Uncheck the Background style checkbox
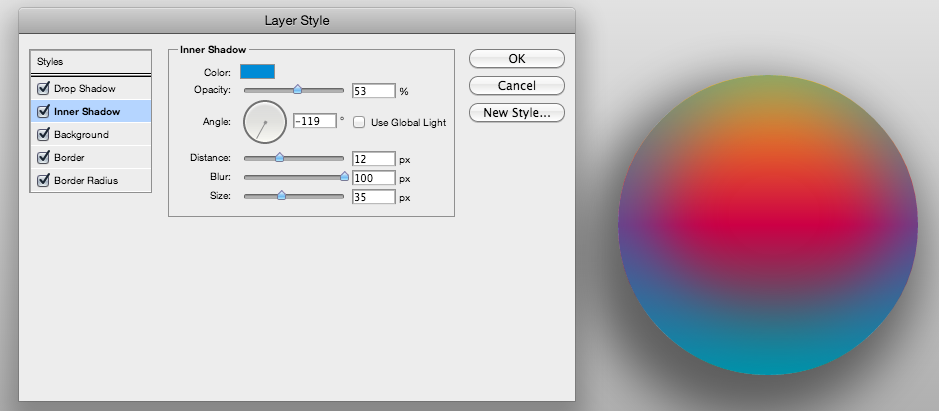The width and height of the screenshot is (939, 411). pyautogui.click(x=43, y=134)
